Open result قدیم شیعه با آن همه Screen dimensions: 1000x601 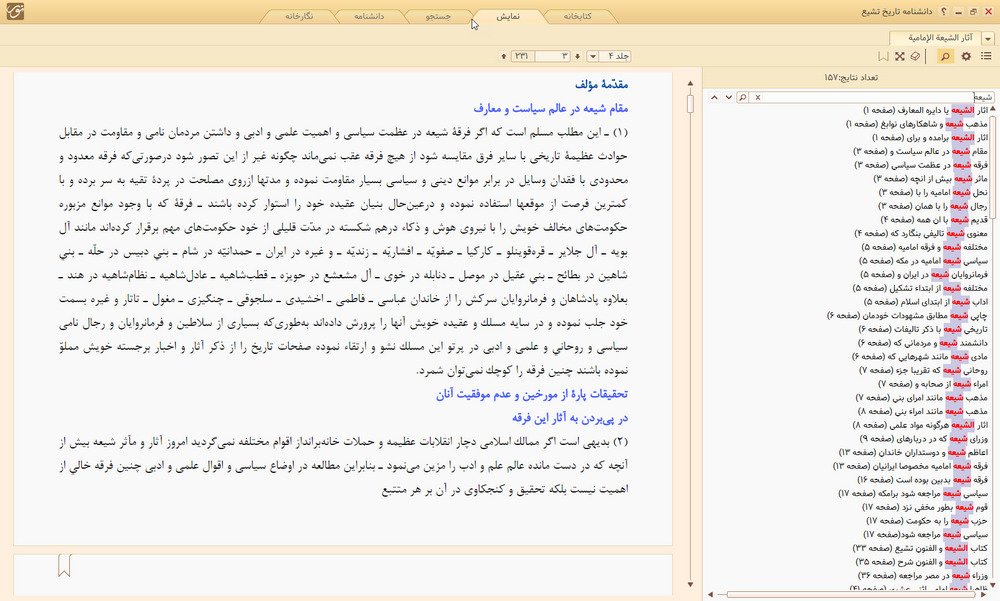[x=934, y=220]
